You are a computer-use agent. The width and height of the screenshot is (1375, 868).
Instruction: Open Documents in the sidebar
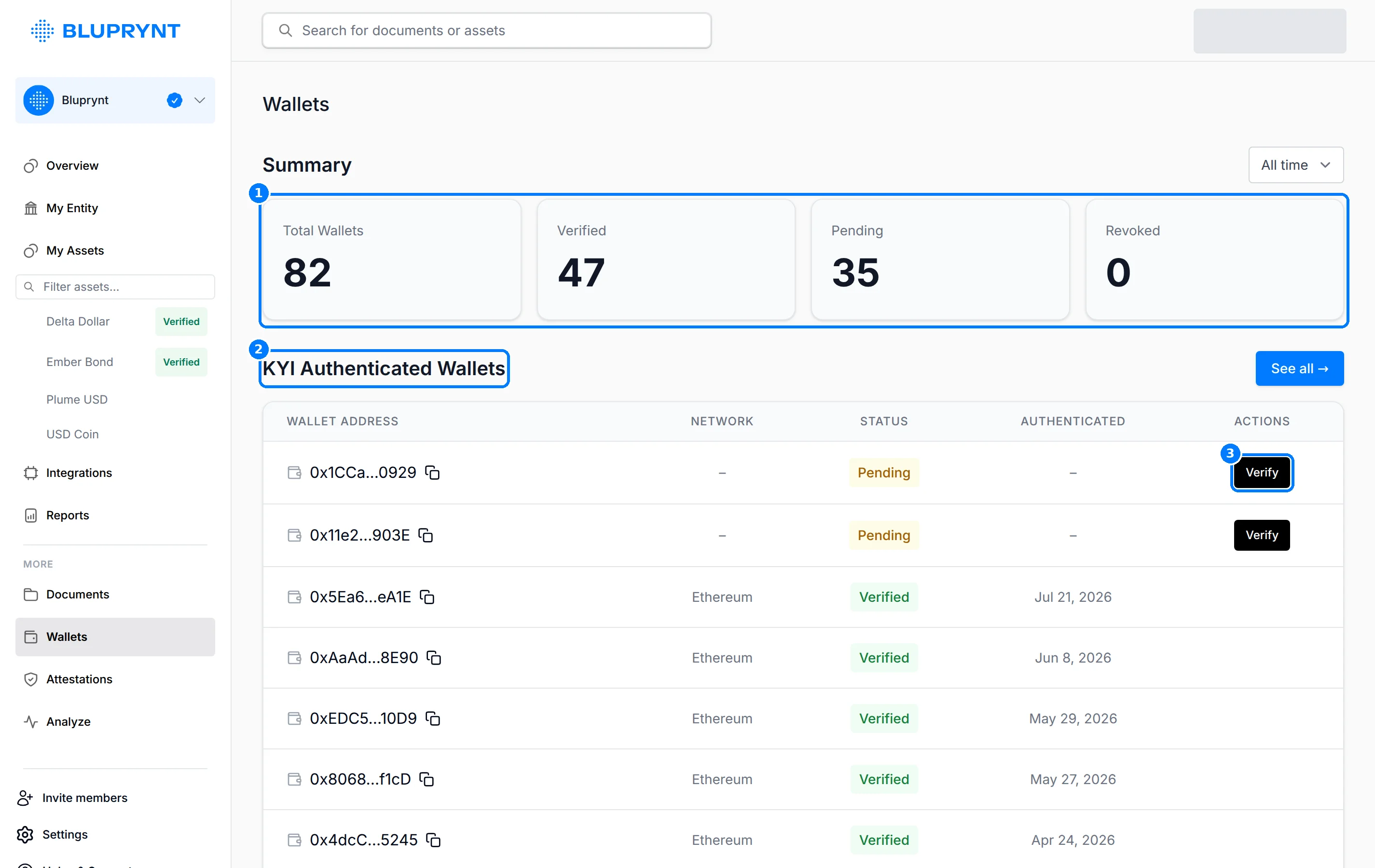[115, 595]
